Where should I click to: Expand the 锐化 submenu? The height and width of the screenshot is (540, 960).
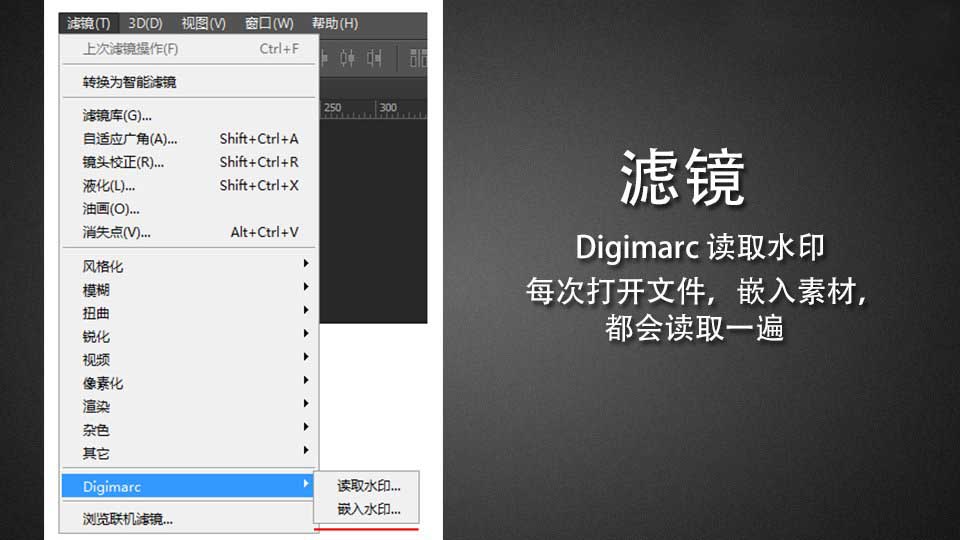[x=190, y=336]
